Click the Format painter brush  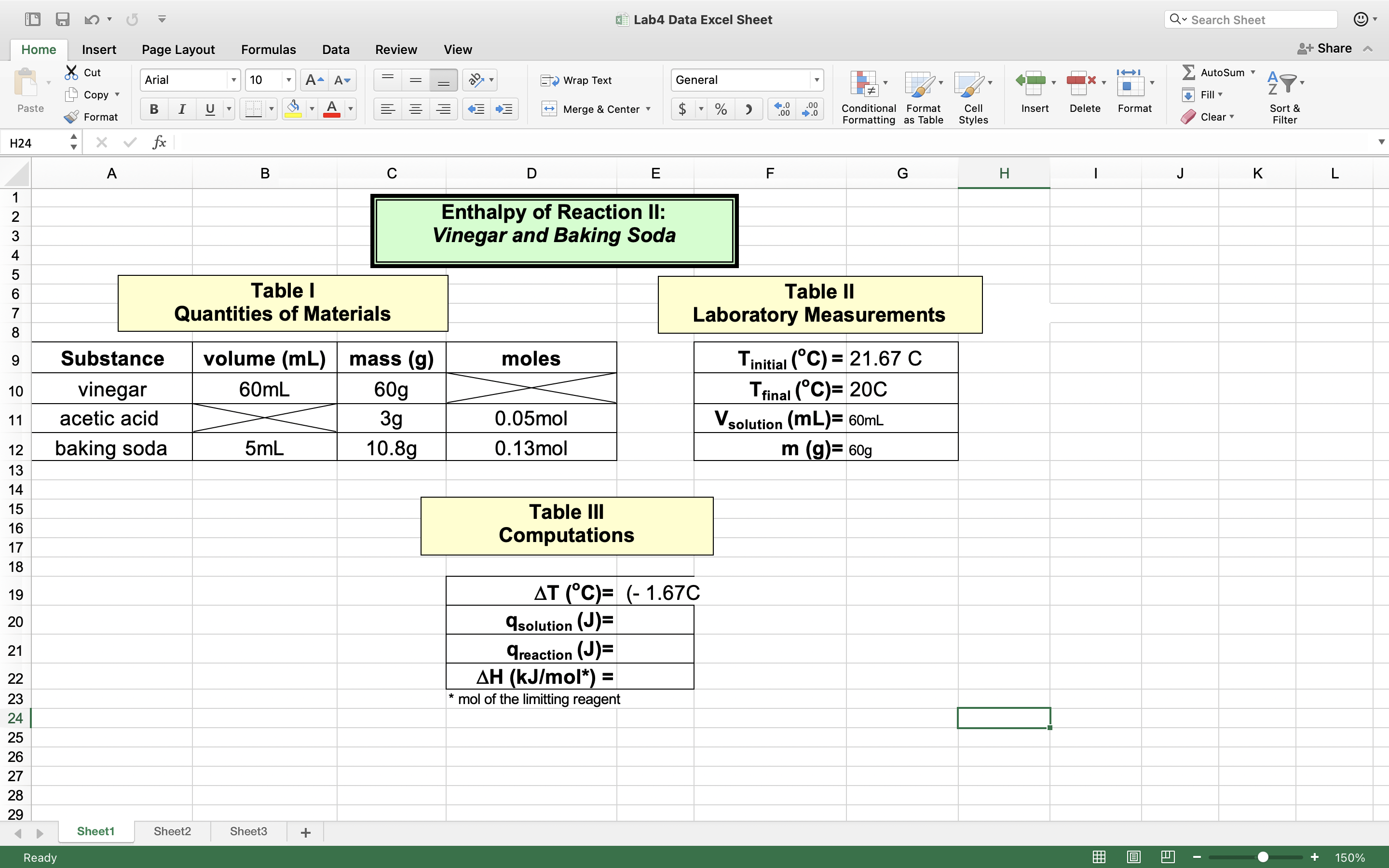(x=71, y=117)
